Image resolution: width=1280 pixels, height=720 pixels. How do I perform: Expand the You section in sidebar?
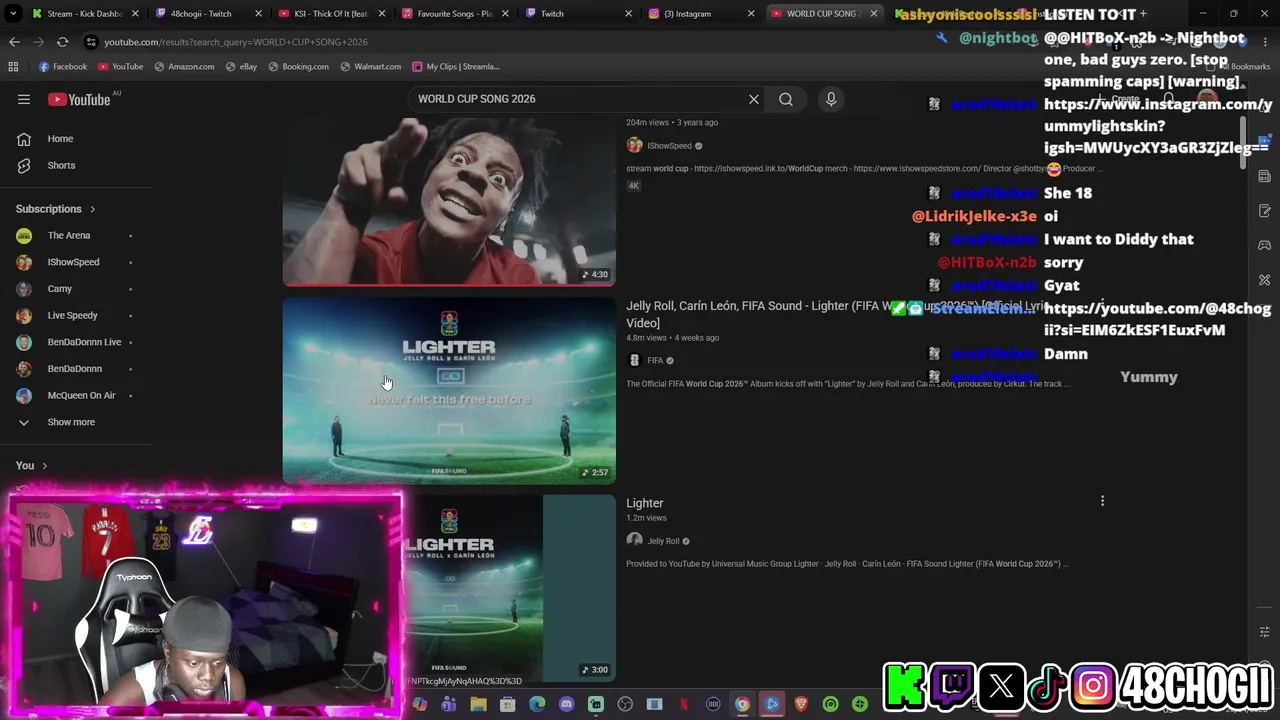44,465
